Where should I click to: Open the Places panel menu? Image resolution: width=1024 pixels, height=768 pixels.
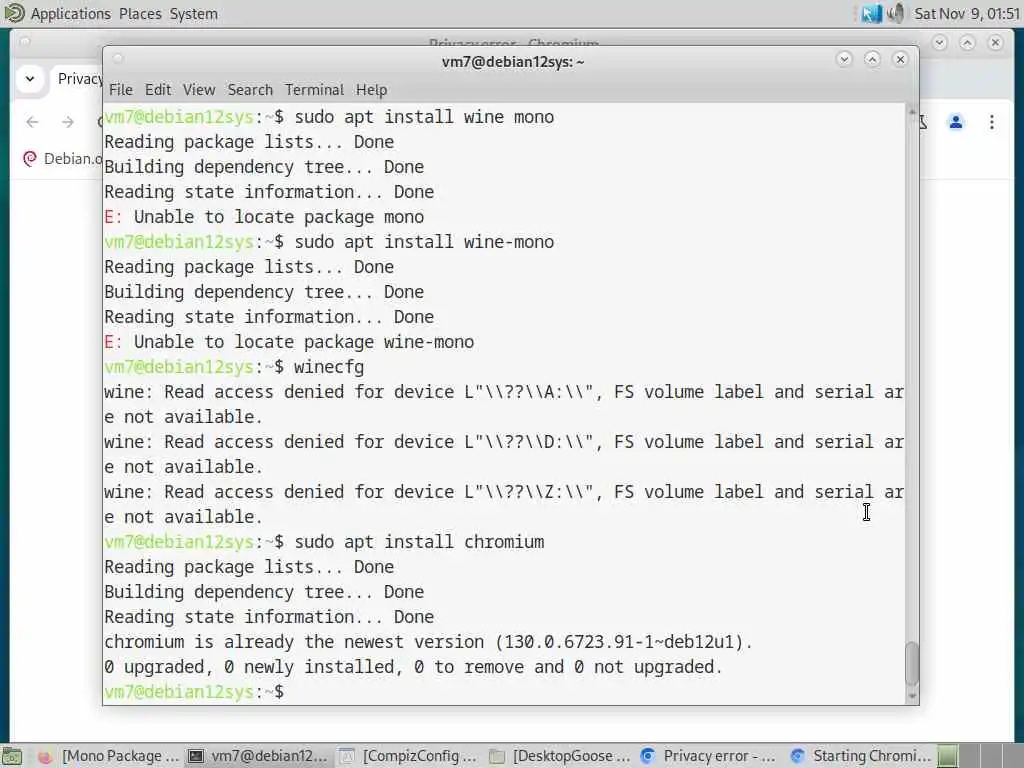(140, 14)
